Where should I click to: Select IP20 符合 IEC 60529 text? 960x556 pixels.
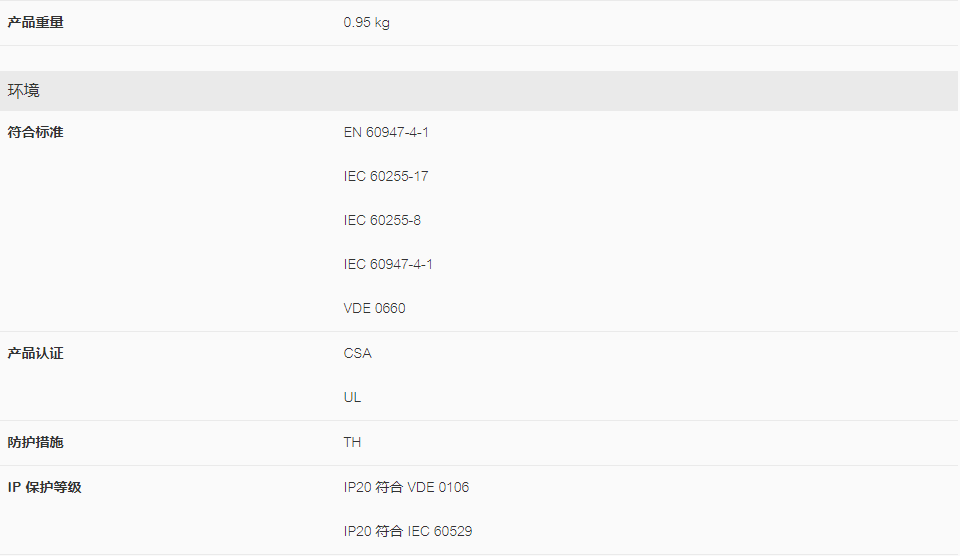[408, 532]
